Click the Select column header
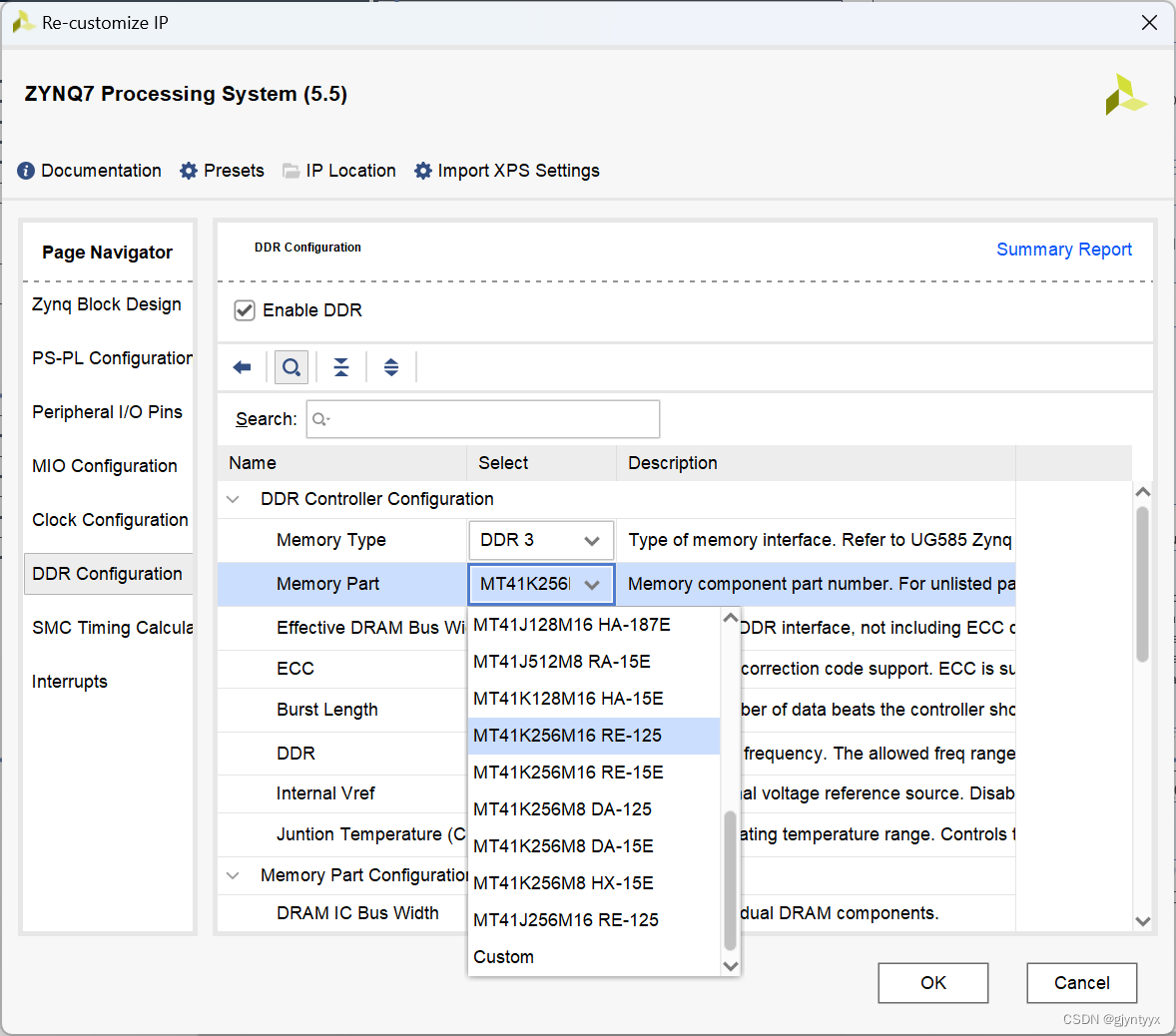Screen dimensions: 1176x1036 [x=541, y=463]
